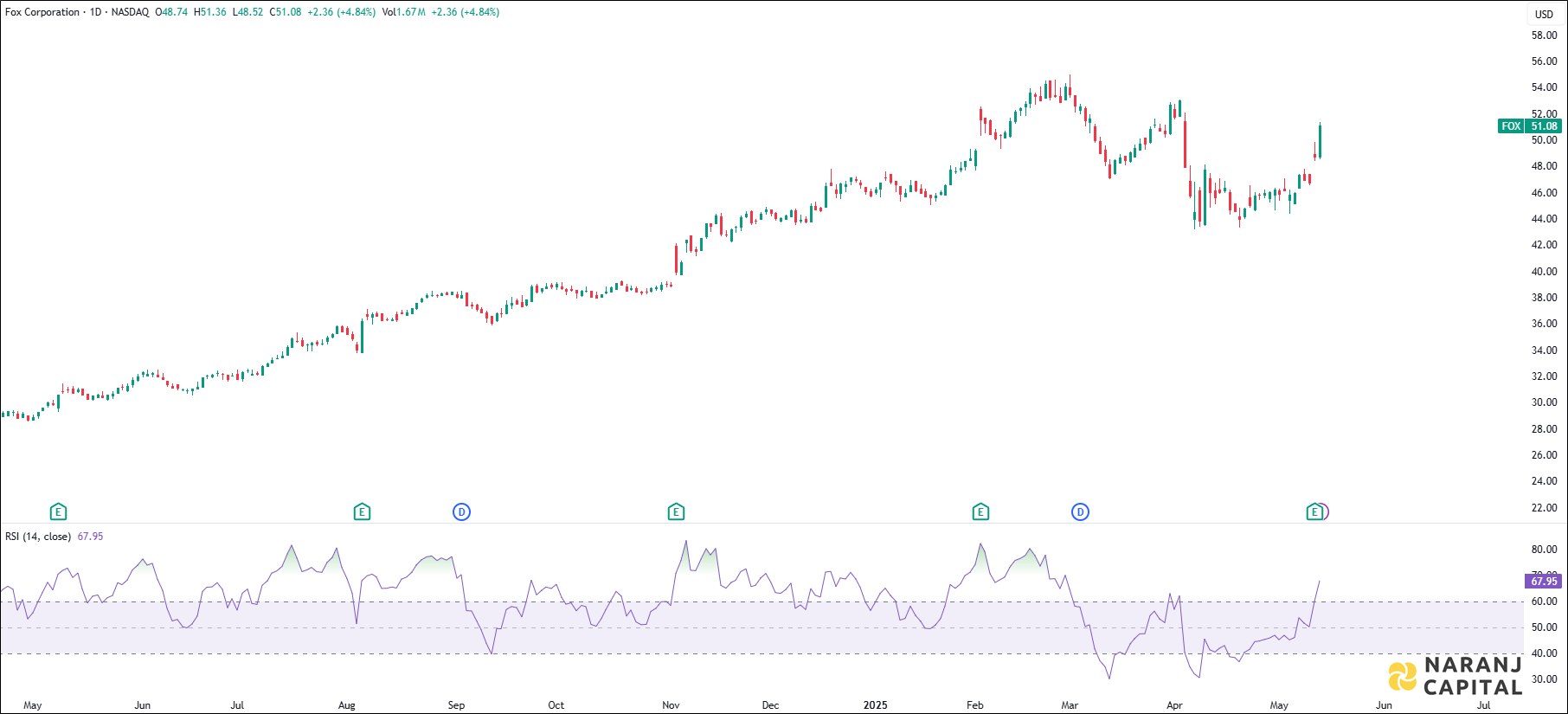Click the 28.00 price scale label
Screen dimensions: 1568x714
coord(1544,429)
